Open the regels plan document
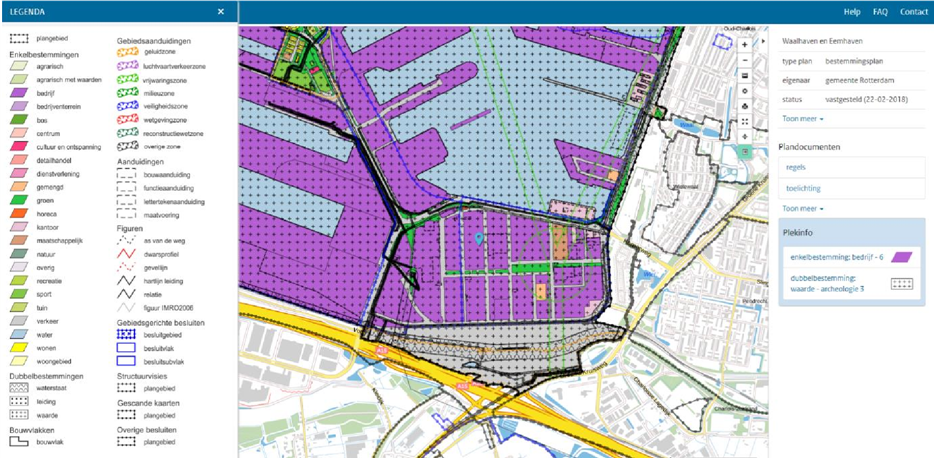 (797, 168)
